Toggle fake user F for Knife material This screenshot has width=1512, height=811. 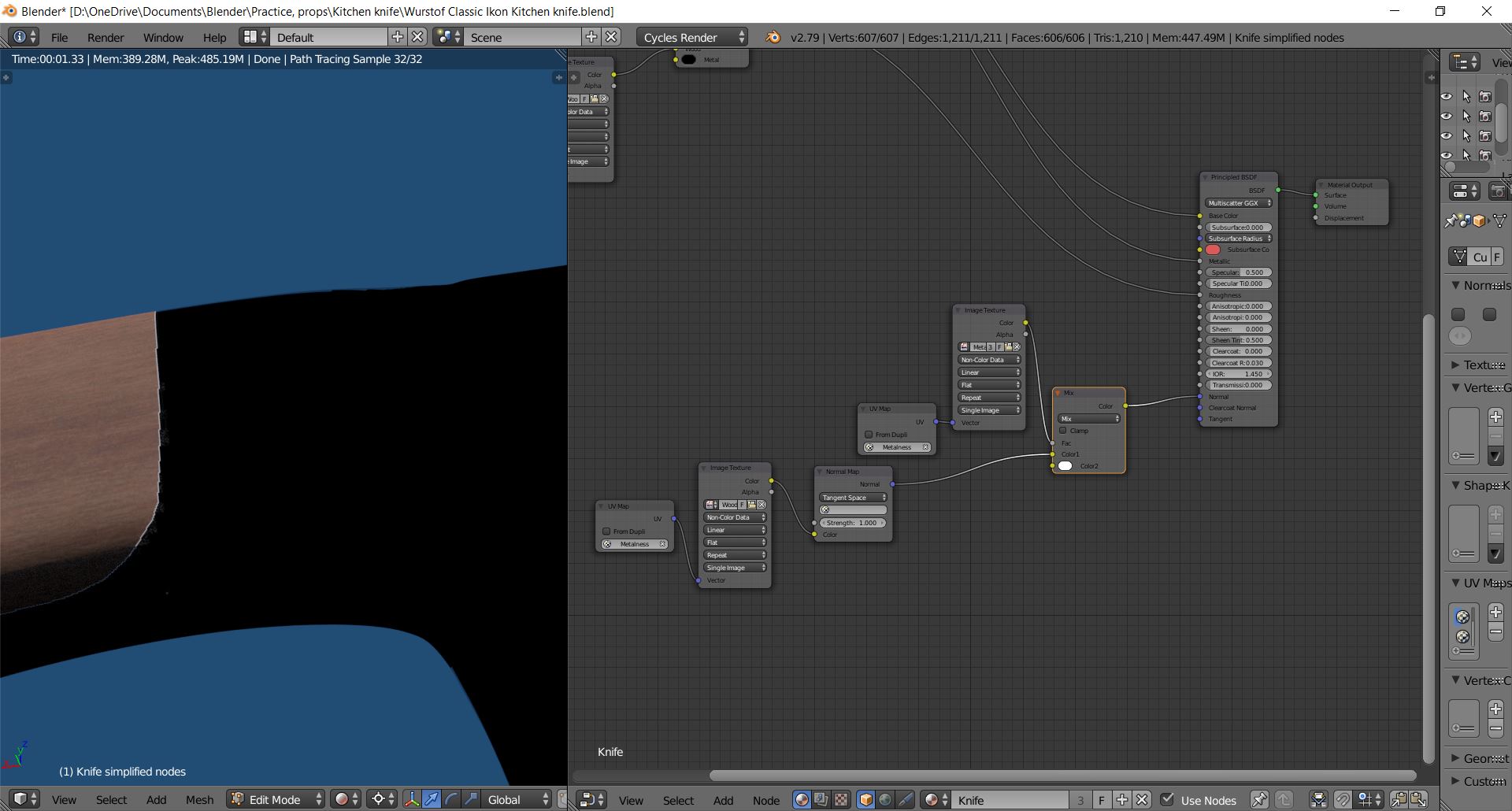coord(1102,800)
